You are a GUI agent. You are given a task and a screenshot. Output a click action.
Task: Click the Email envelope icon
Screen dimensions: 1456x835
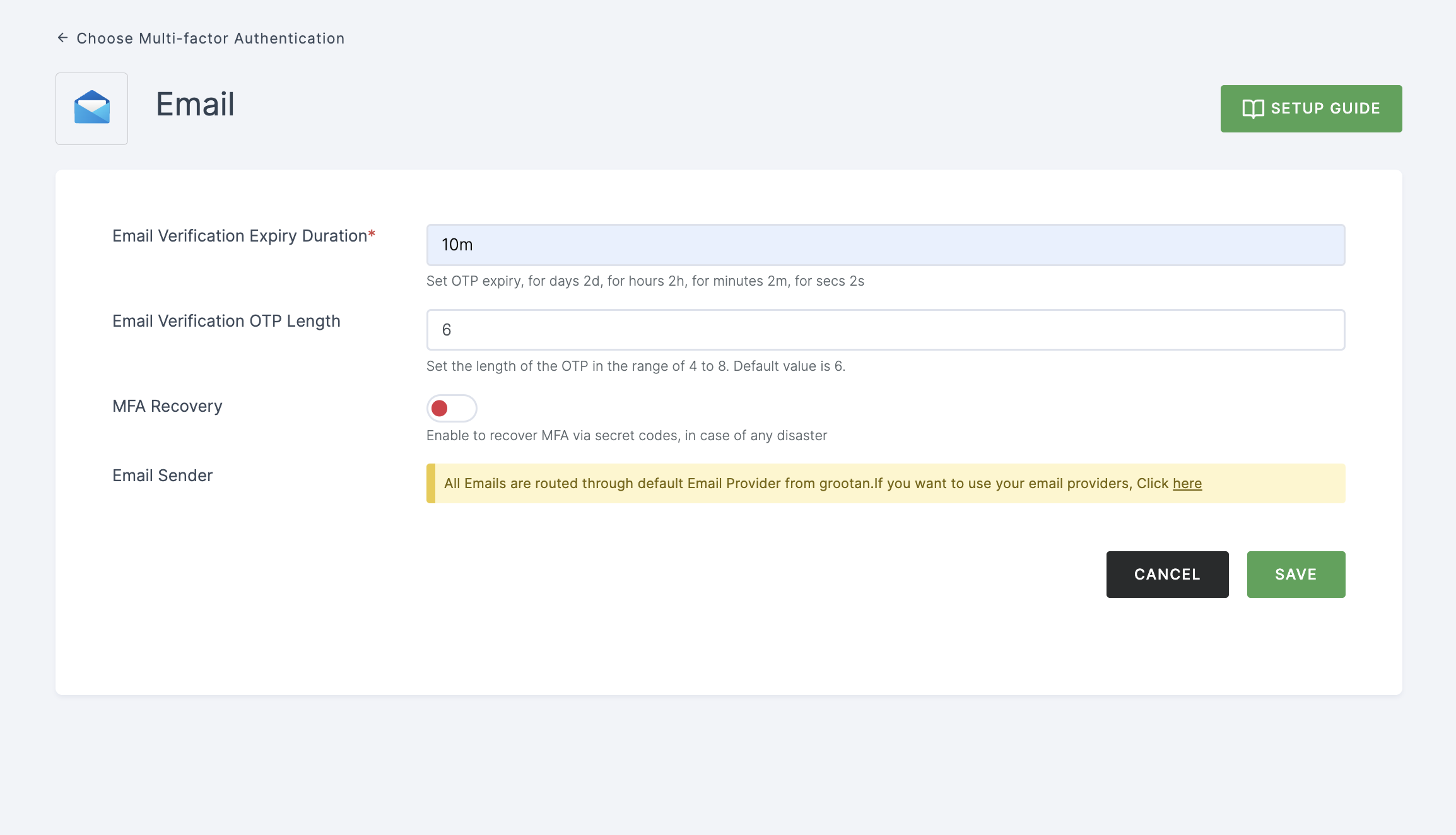tap(92, 108)
